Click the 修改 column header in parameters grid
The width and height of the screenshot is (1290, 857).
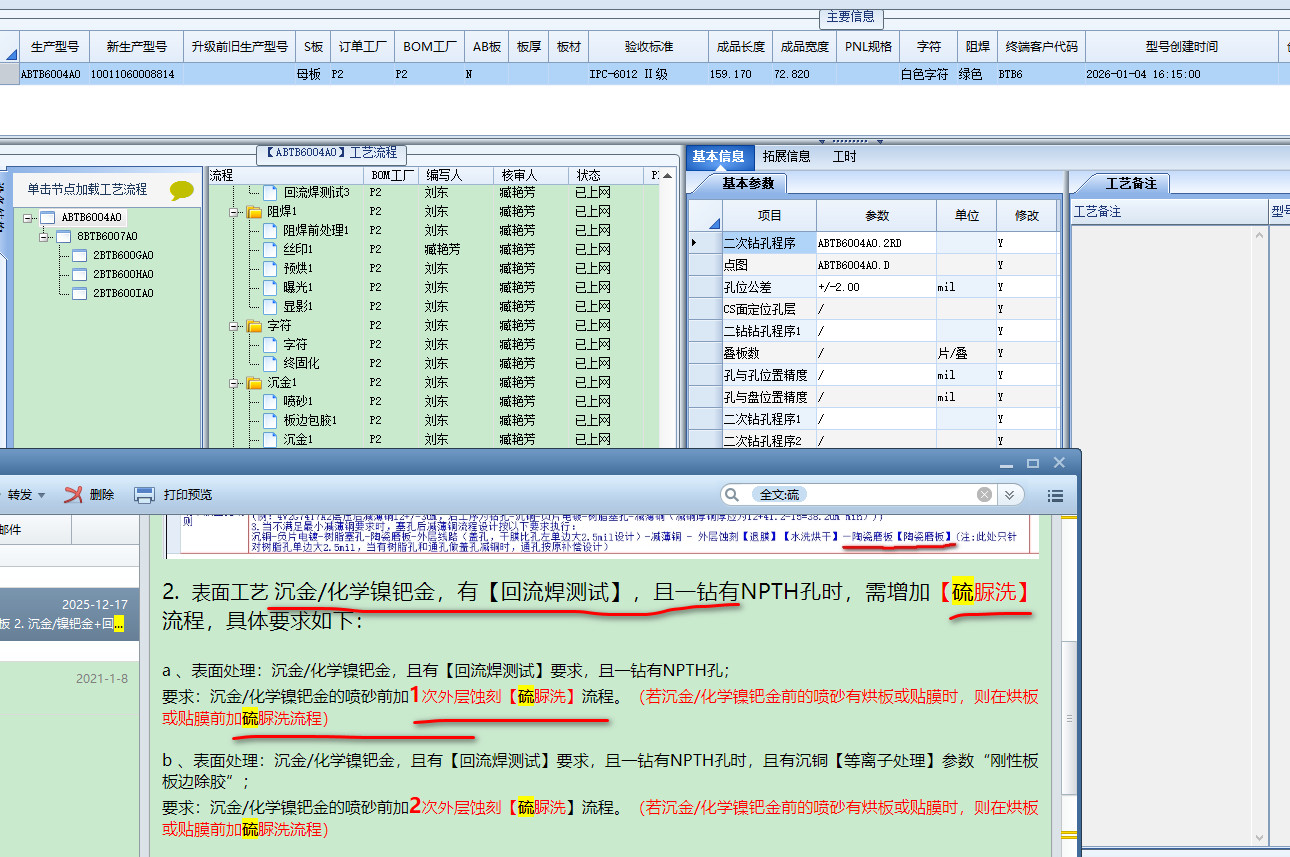click(x=1026, y=216)
